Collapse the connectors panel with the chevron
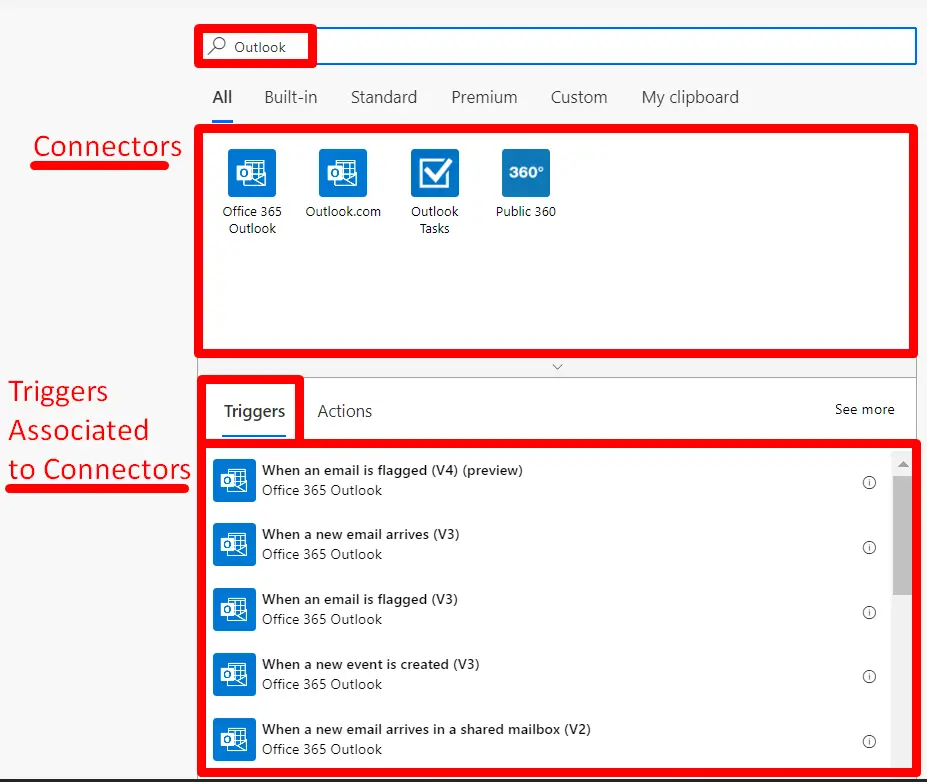This screenshot has height=782, width=927. coord(557,367)
